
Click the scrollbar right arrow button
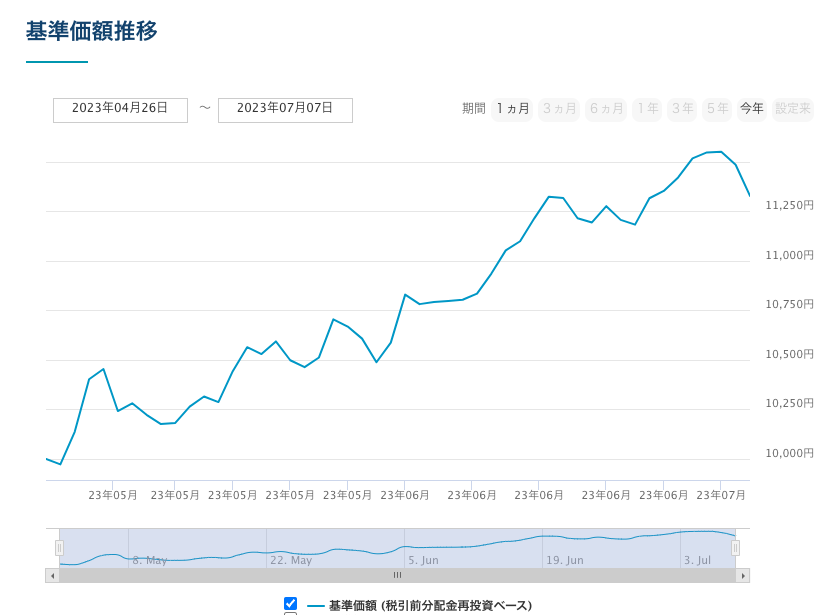point(742,575)
